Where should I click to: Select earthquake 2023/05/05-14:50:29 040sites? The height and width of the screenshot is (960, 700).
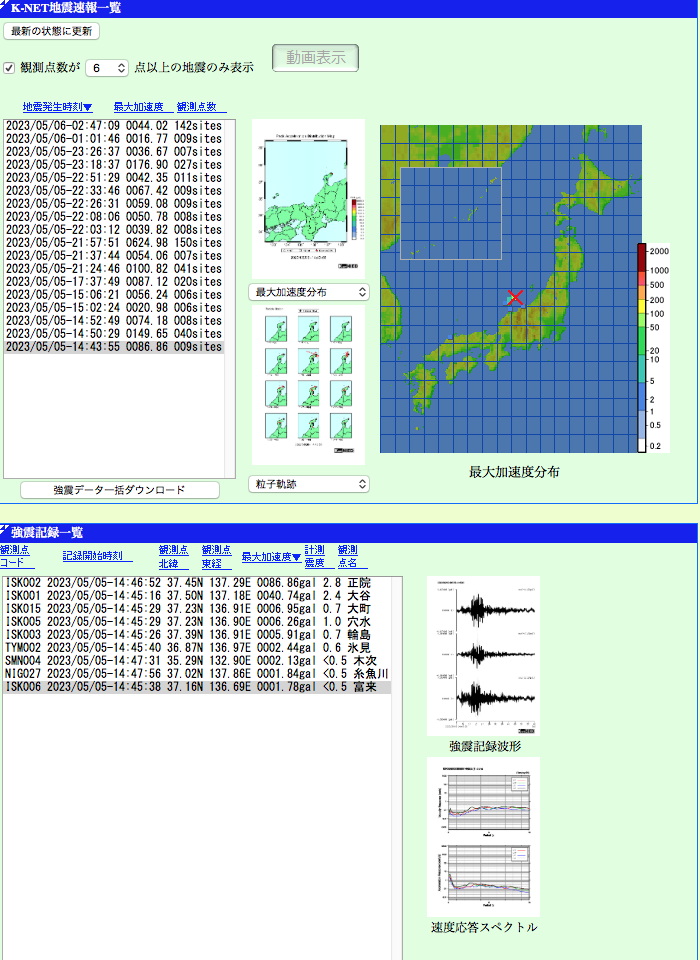[x=114, y=334]
